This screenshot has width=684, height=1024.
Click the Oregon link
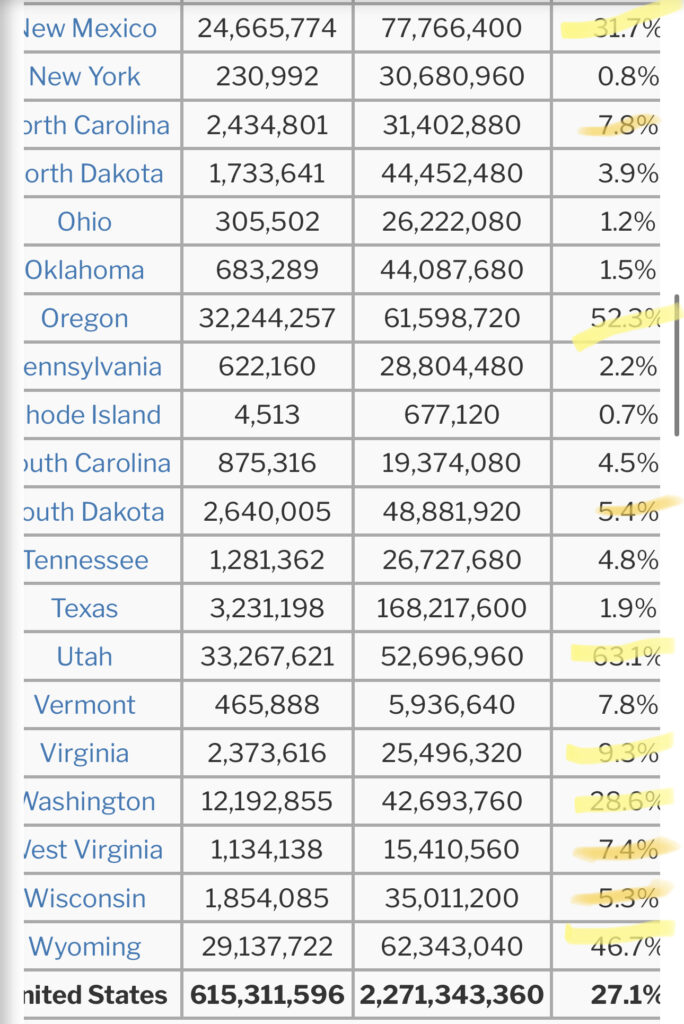point(85,319)
